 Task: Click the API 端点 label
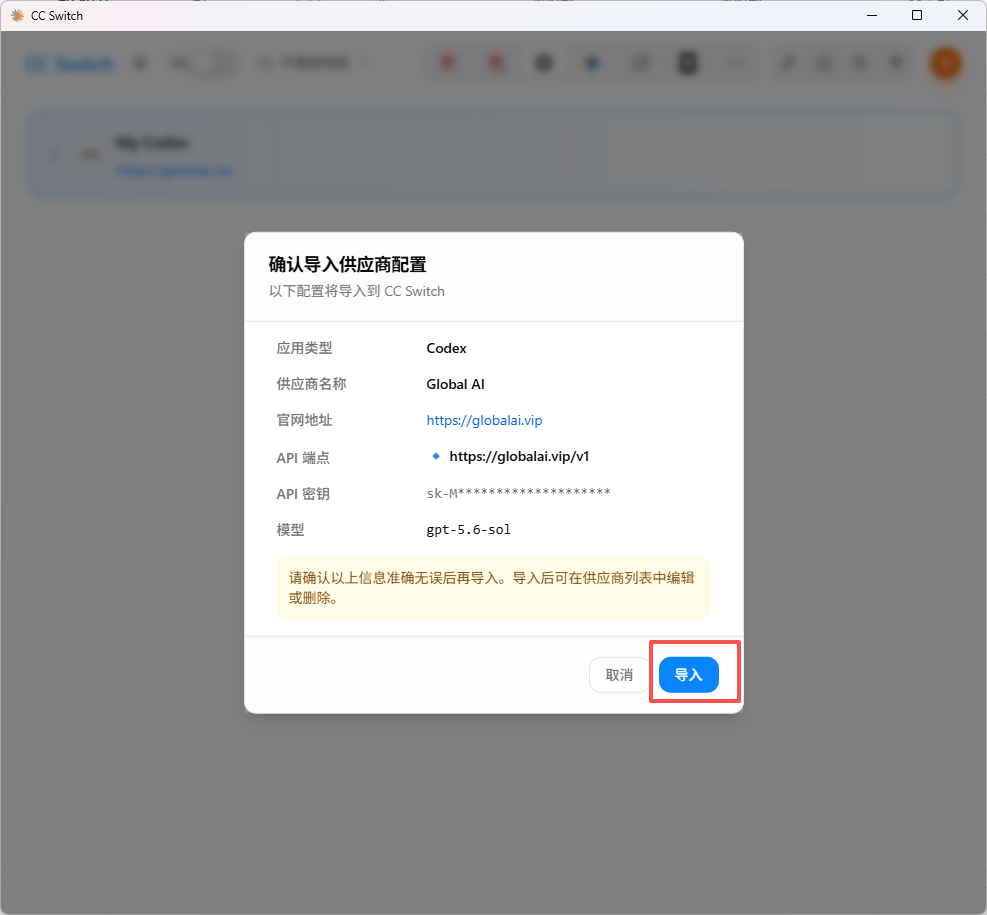pos(303,458)
